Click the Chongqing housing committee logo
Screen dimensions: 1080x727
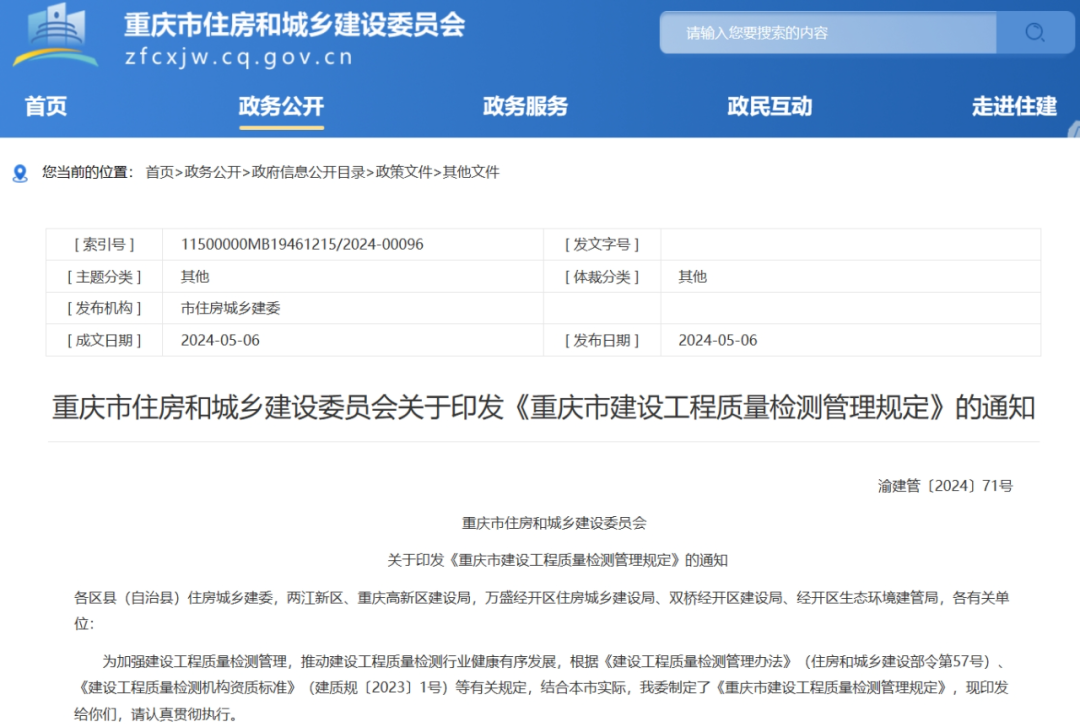coord(56,36)
